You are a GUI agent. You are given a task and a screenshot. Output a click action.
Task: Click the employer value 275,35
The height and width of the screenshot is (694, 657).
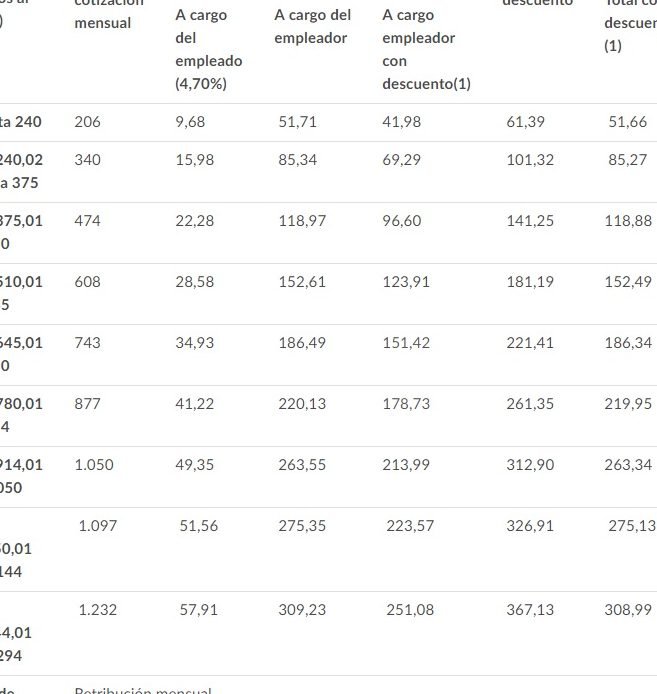pos(303,526)
